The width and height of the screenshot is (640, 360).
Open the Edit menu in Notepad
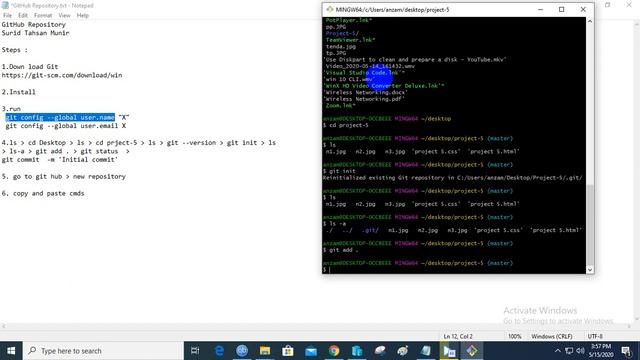[23, 16]
